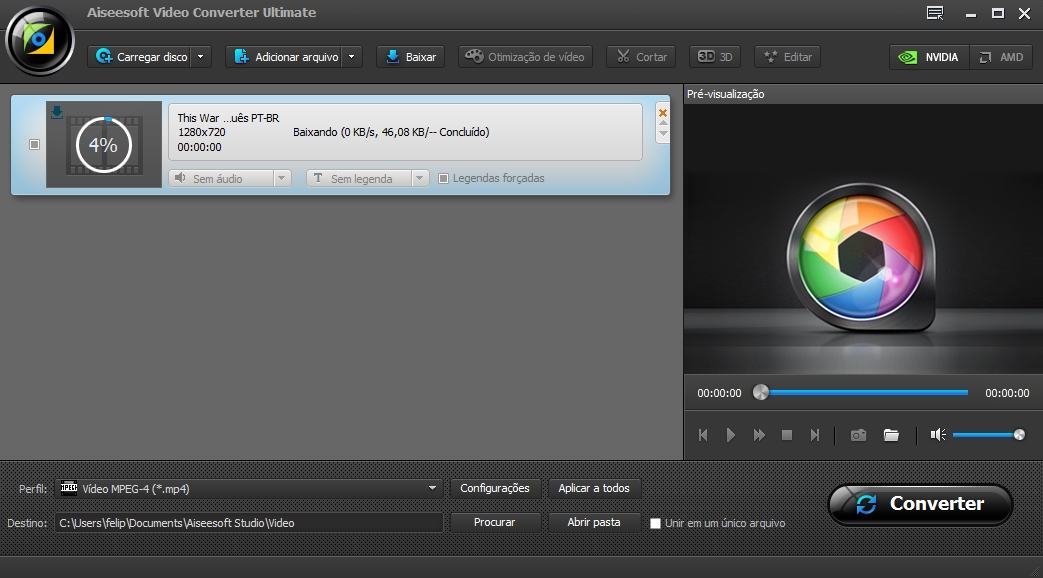The height and width of the screenshot is (578, 1043).
Task: Click the 1280x720 resolution text
Action: (x=202, y=132)
